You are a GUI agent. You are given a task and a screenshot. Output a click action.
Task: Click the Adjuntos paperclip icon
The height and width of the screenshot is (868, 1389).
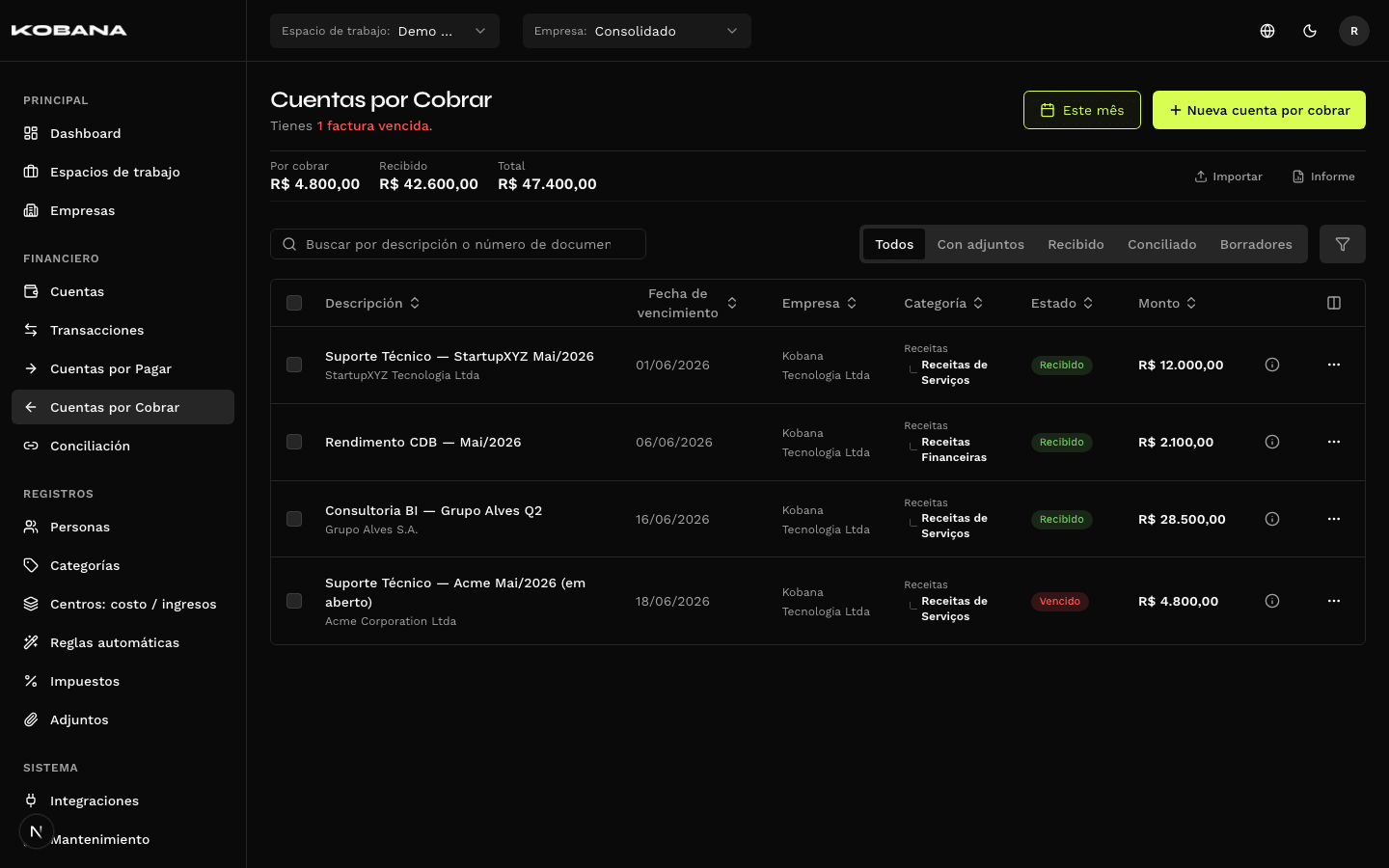31,719
